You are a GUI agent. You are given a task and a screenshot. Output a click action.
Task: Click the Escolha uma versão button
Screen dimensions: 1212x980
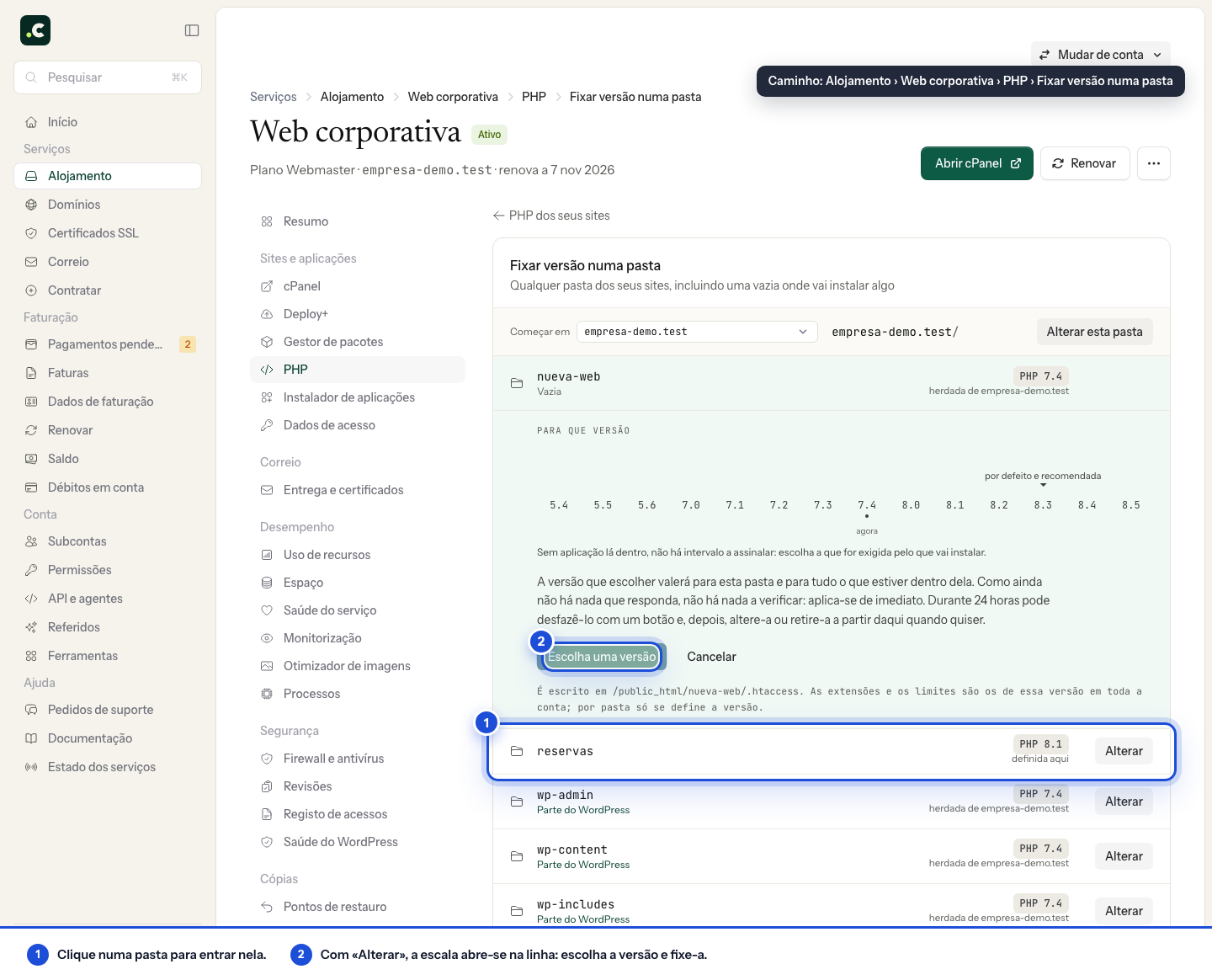[602, 657]
